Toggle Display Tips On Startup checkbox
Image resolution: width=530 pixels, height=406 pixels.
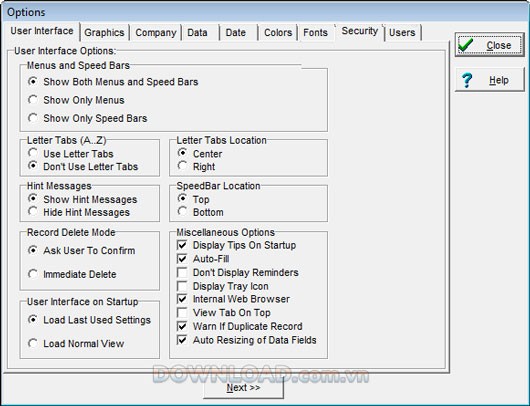pos(182,245)
